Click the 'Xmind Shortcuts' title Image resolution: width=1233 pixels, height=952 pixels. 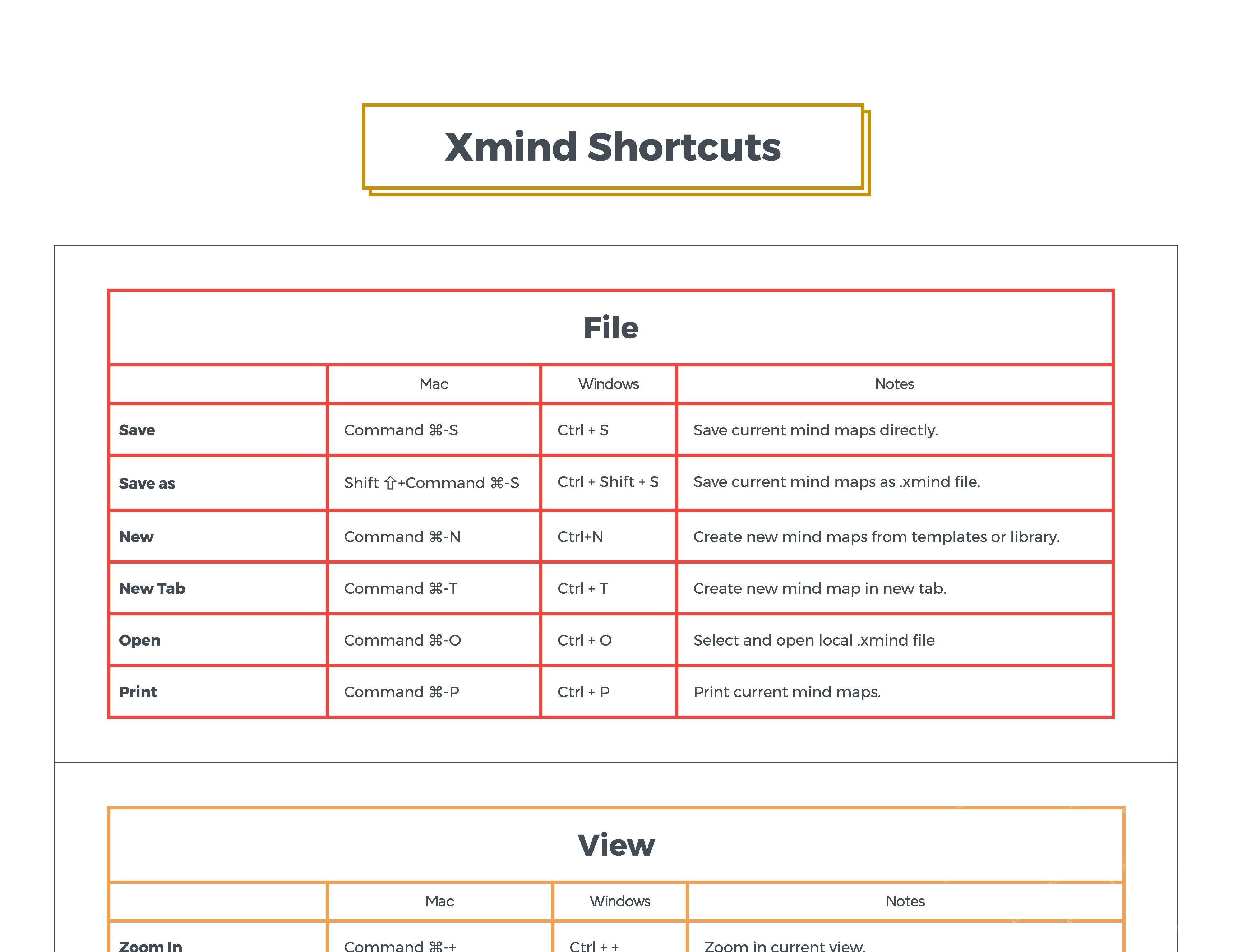(x=613, y=147)
